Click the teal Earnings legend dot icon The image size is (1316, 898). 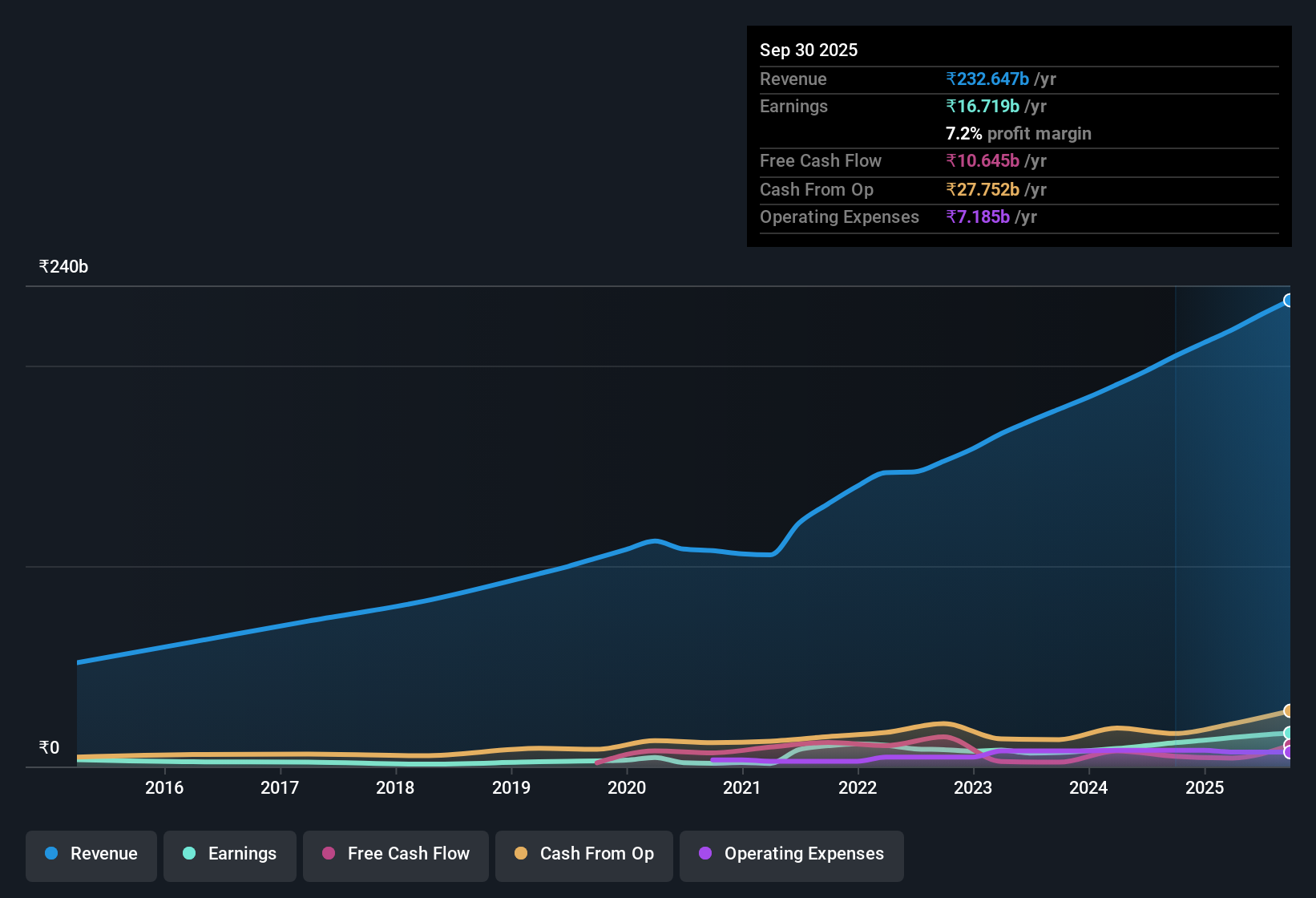(x=189, y=854)
